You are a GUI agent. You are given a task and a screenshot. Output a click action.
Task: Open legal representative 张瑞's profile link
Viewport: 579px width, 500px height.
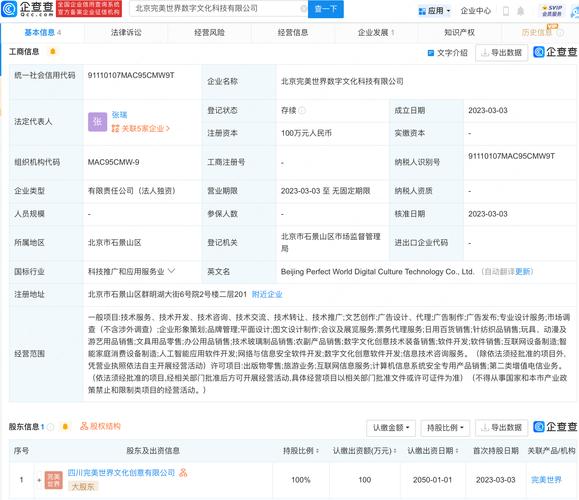tap(119, 115)
